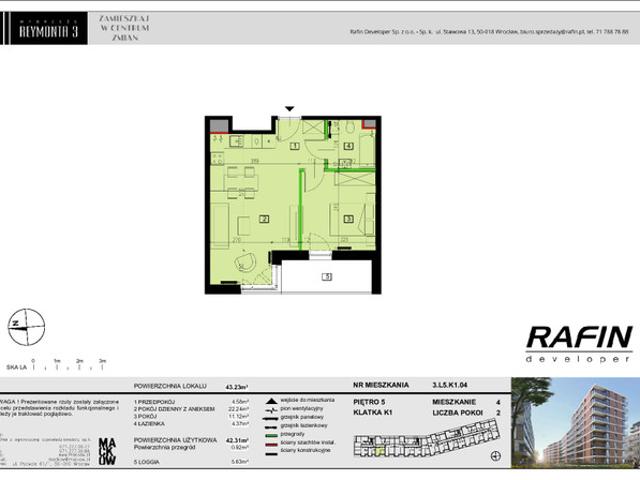Click the floor location mini-map
640x480 pixels.
(427, 440)
